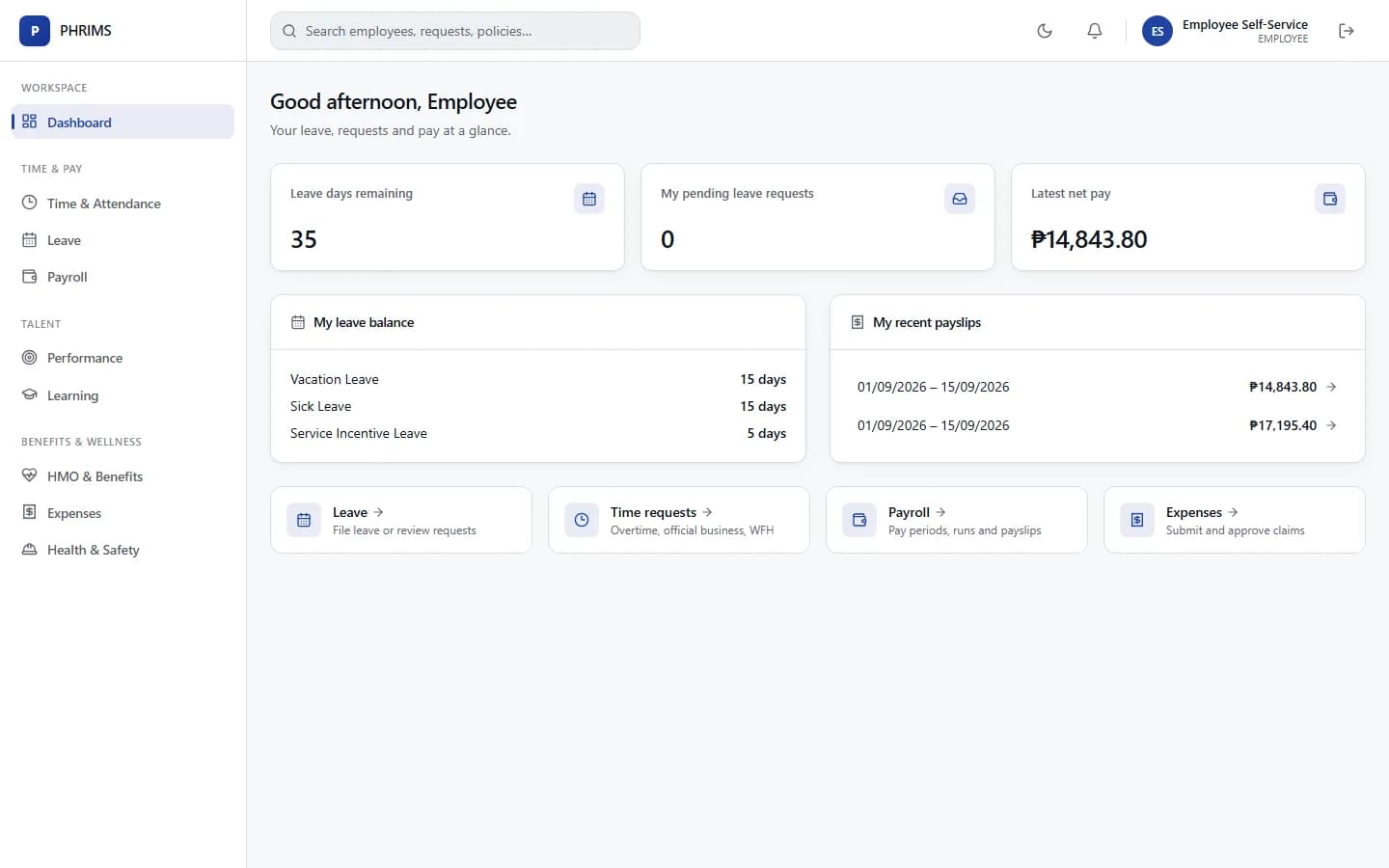Open the ₱14,843.80 payslip arrow
Viewport: 1389px width, 868px height.
coord(1331,387)
